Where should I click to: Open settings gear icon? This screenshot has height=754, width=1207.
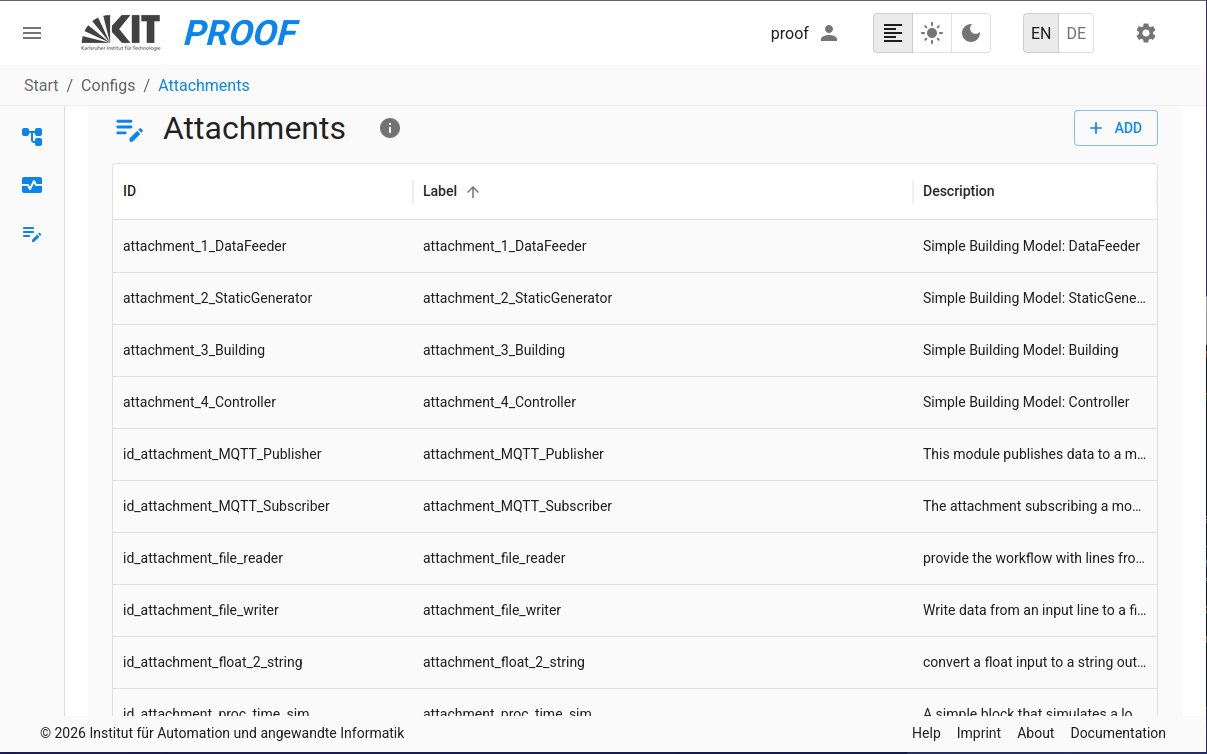point(1146,33)
